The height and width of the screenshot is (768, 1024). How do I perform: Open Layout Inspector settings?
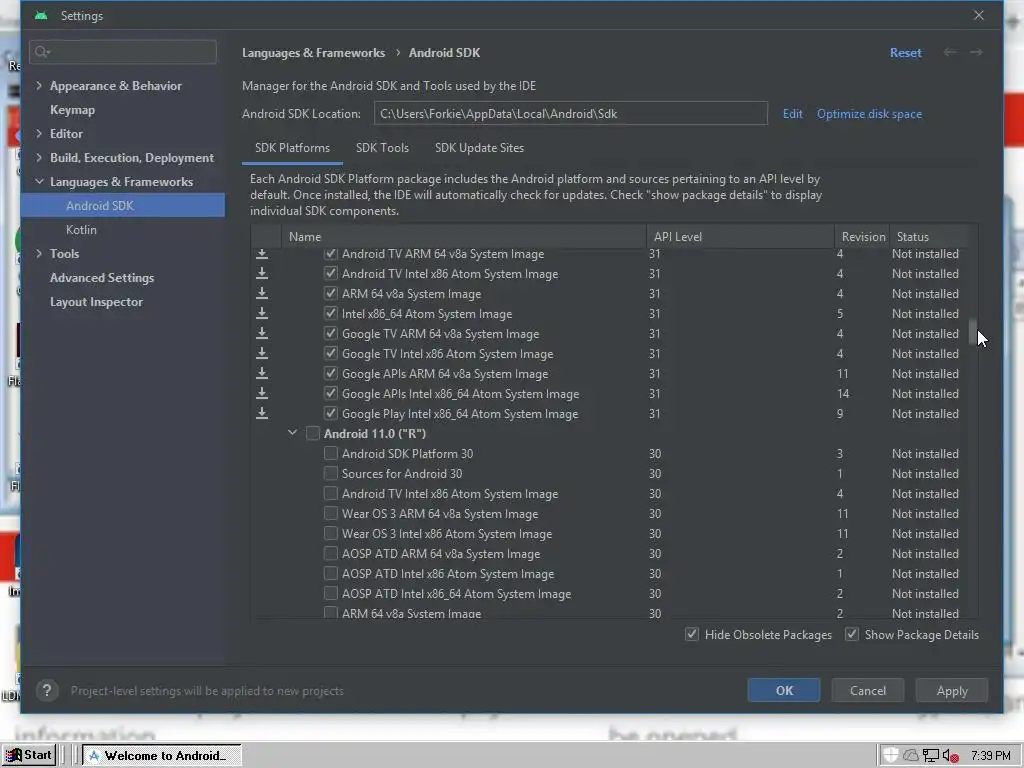96,302
